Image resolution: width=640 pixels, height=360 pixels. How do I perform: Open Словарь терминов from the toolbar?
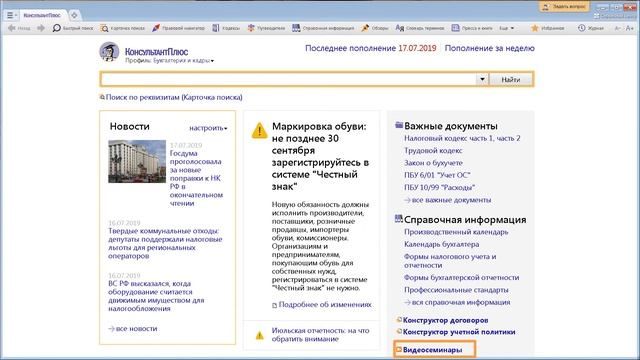[x=420, y=28]
